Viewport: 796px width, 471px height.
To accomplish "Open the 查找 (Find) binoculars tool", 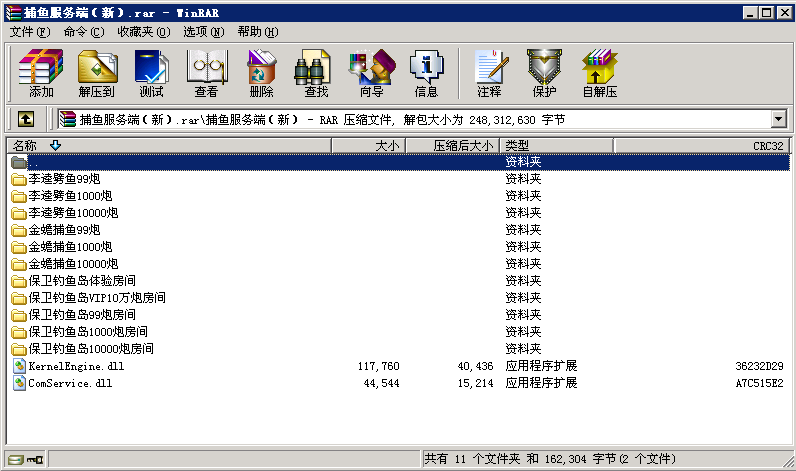I will [316, 74].
